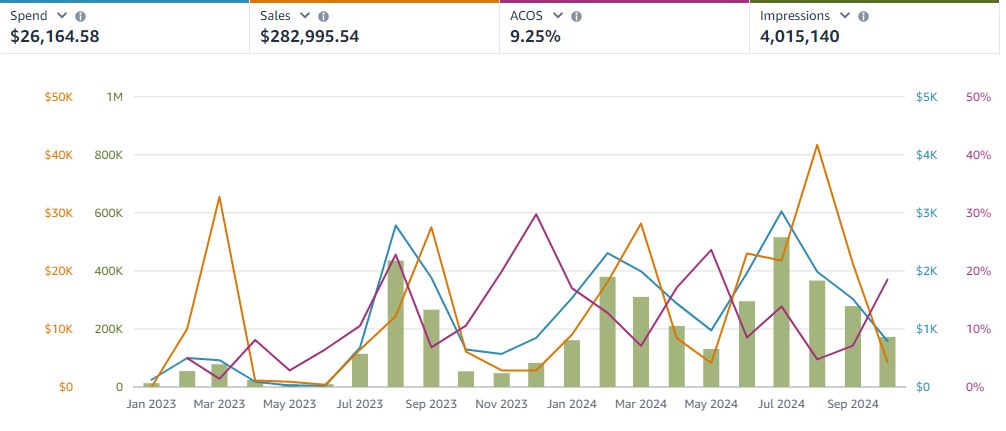Click the orange Sales line's highest peak
1006x431 pixels.
817,145
